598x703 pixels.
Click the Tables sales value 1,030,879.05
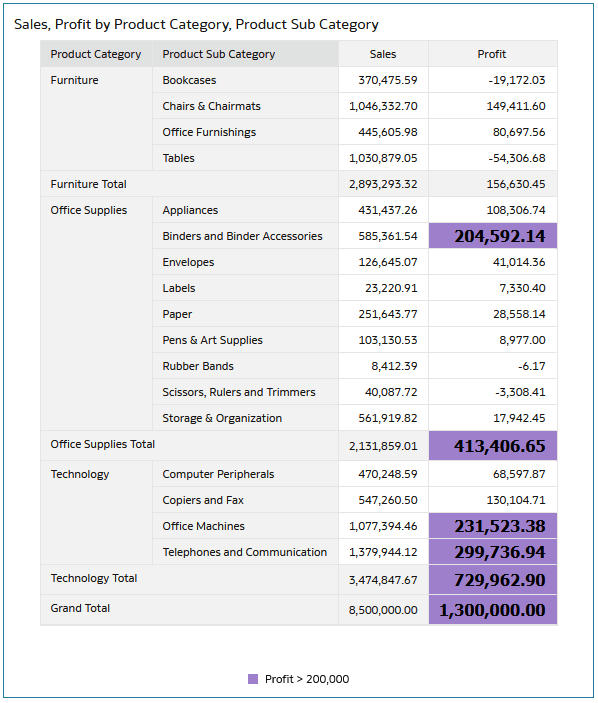pos(383,158)
